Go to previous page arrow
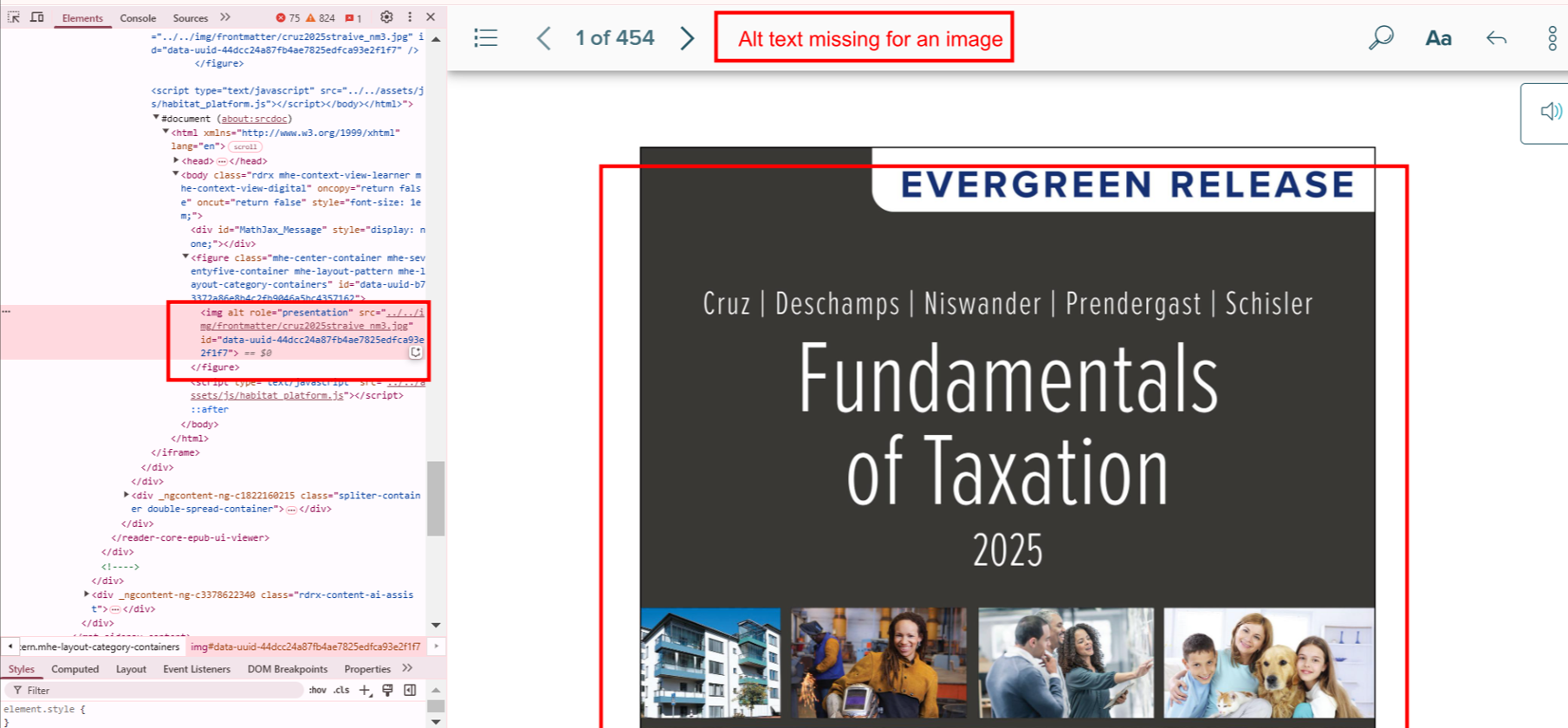 (x=543, y=38)
